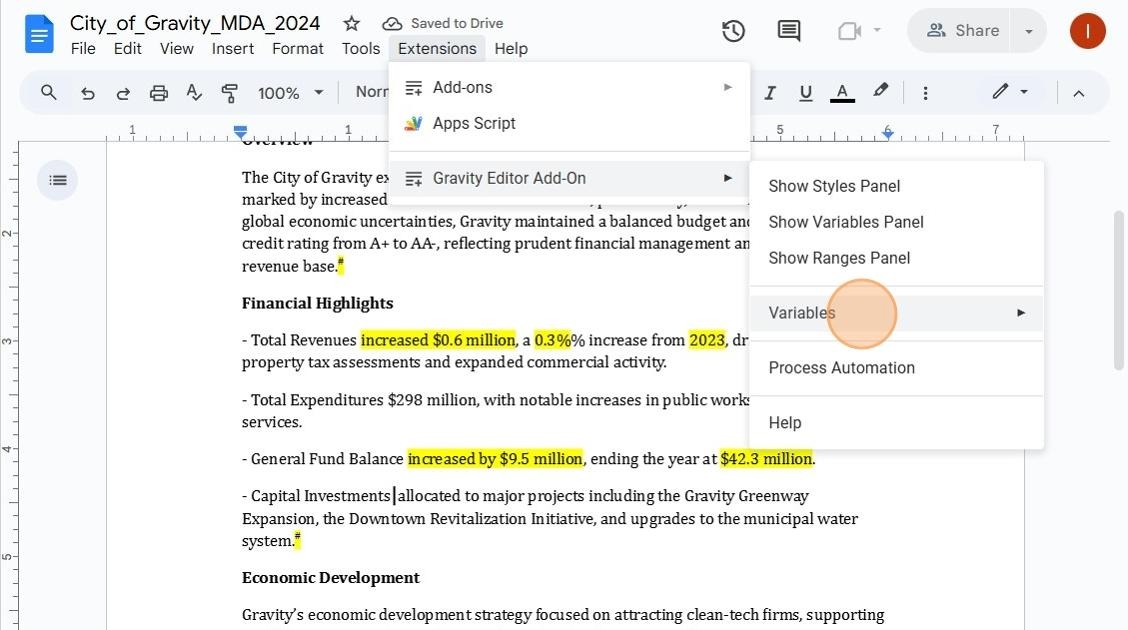
Task: Open the File menu
Action: click(83, 49)
